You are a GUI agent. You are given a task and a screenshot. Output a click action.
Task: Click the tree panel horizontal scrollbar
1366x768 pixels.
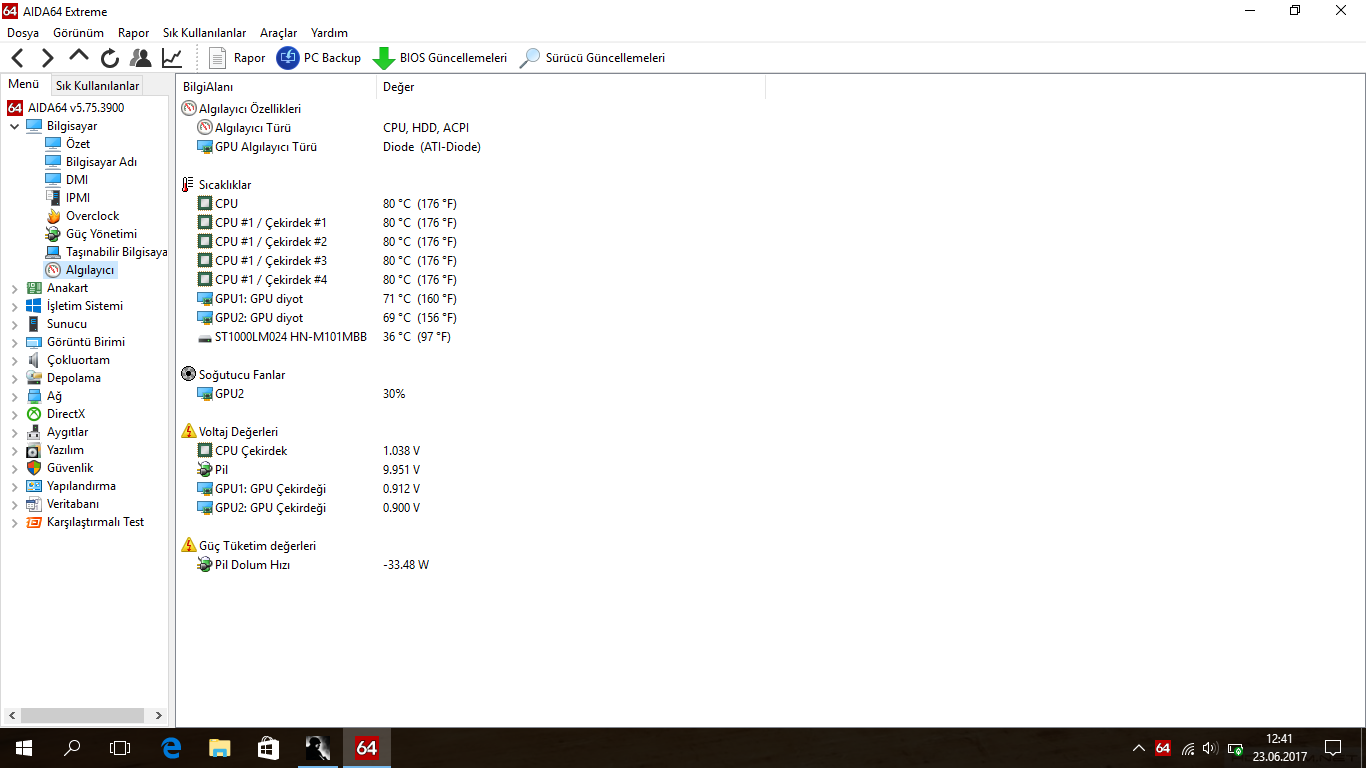(x=84, y=716)
